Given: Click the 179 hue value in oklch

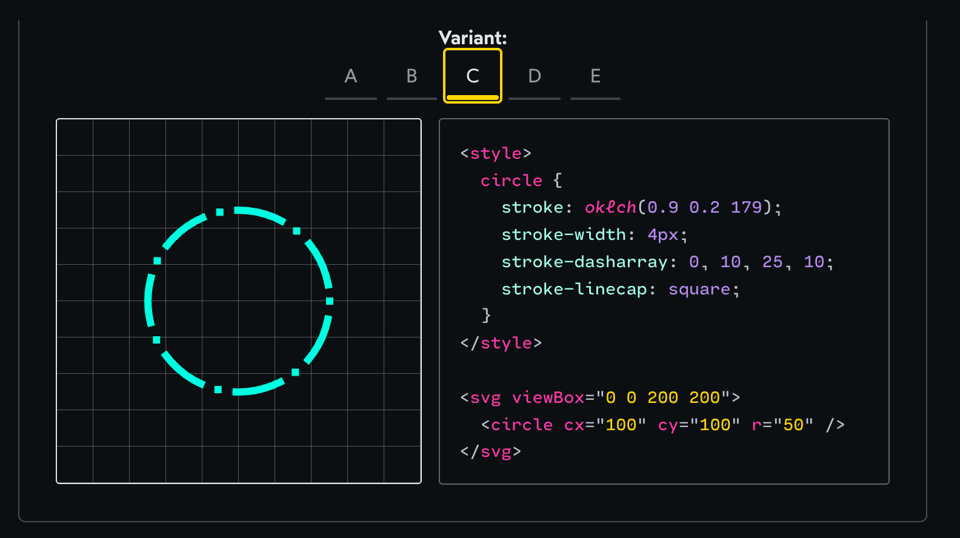Looking at the screenshot, I should 746,208.
